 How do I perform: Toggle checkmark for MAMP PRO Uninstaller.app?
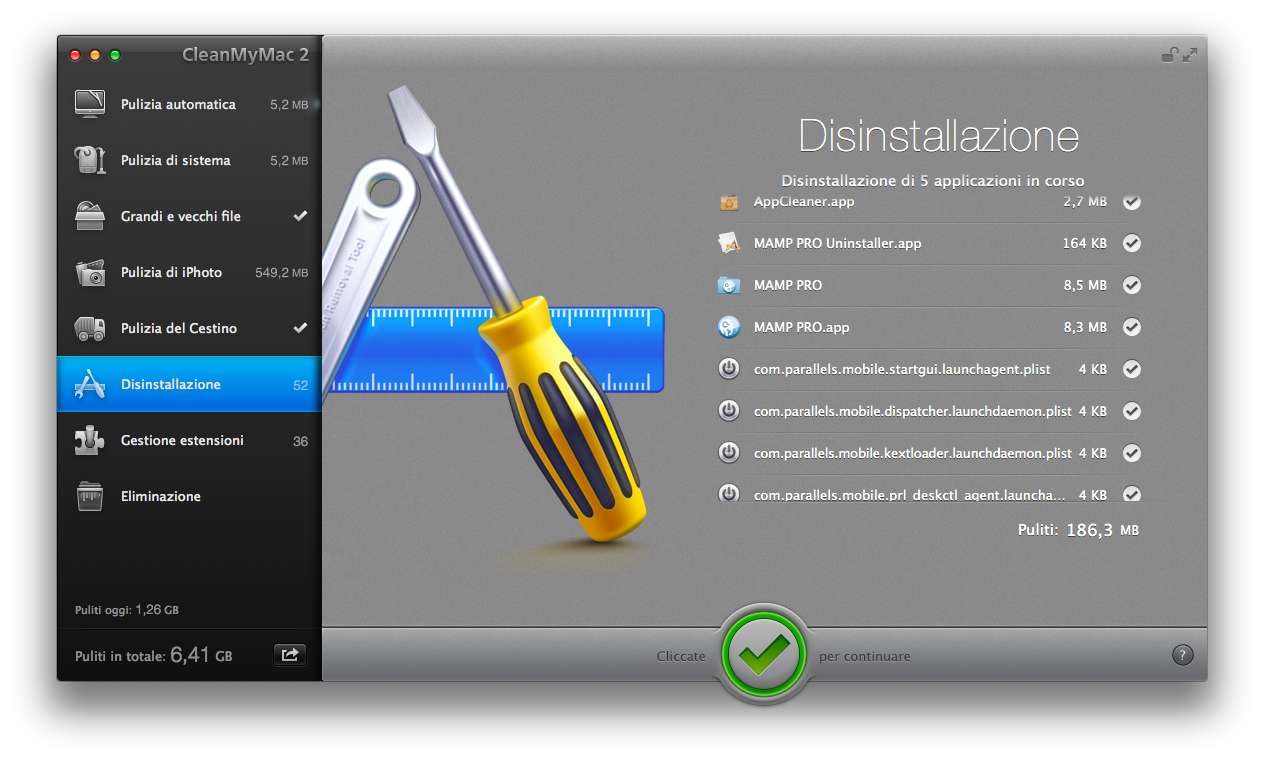pyautogui.click(x=1132, y=243)
